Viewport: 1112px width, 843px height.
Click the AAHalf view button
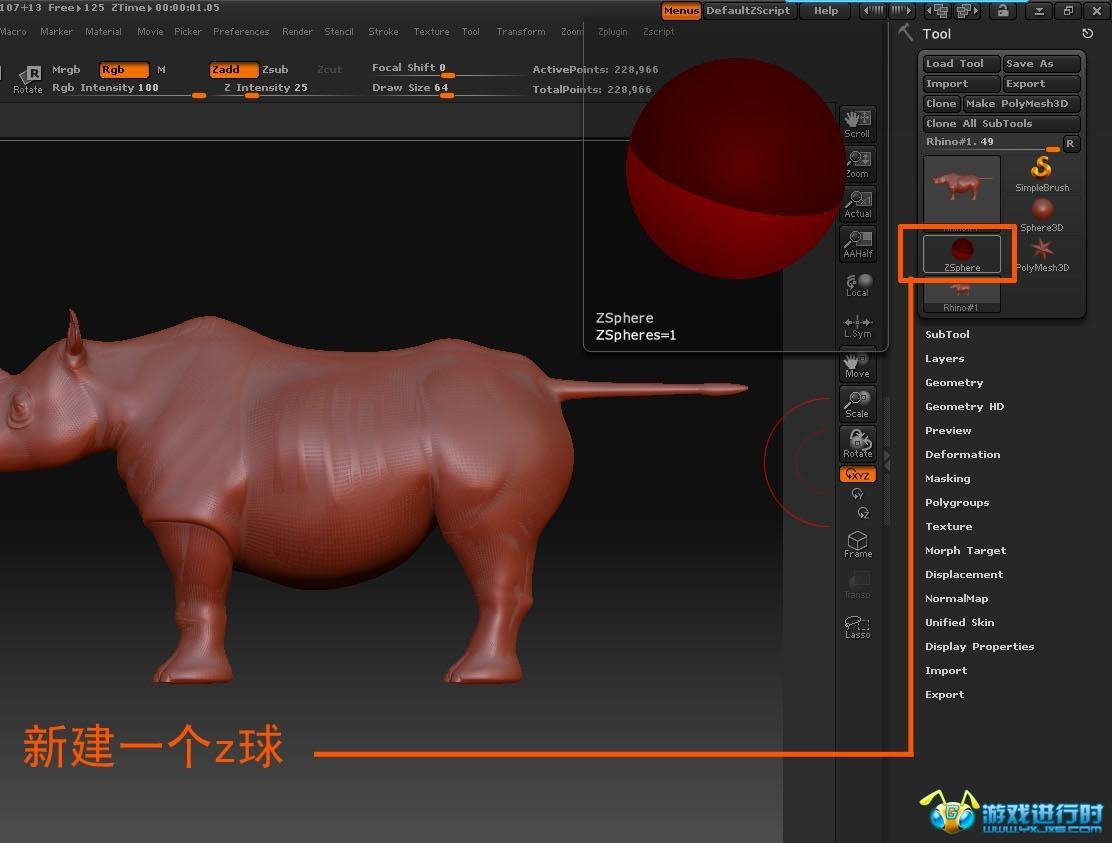coord(857,244)
